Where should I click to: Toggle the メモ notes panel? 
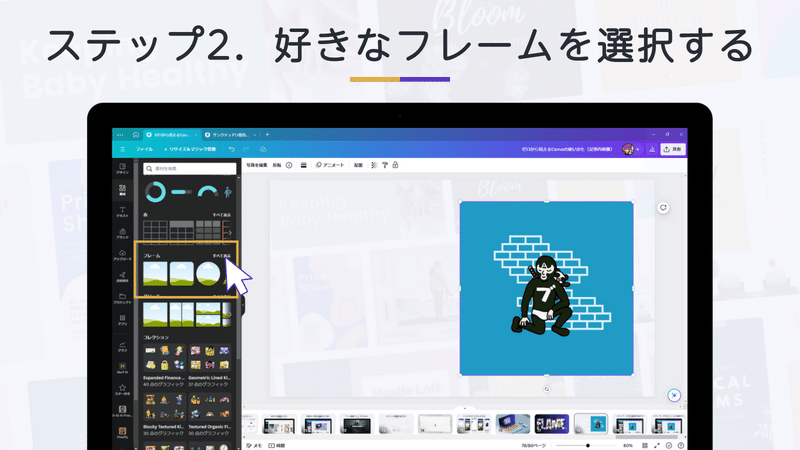[x=254, y=445]
